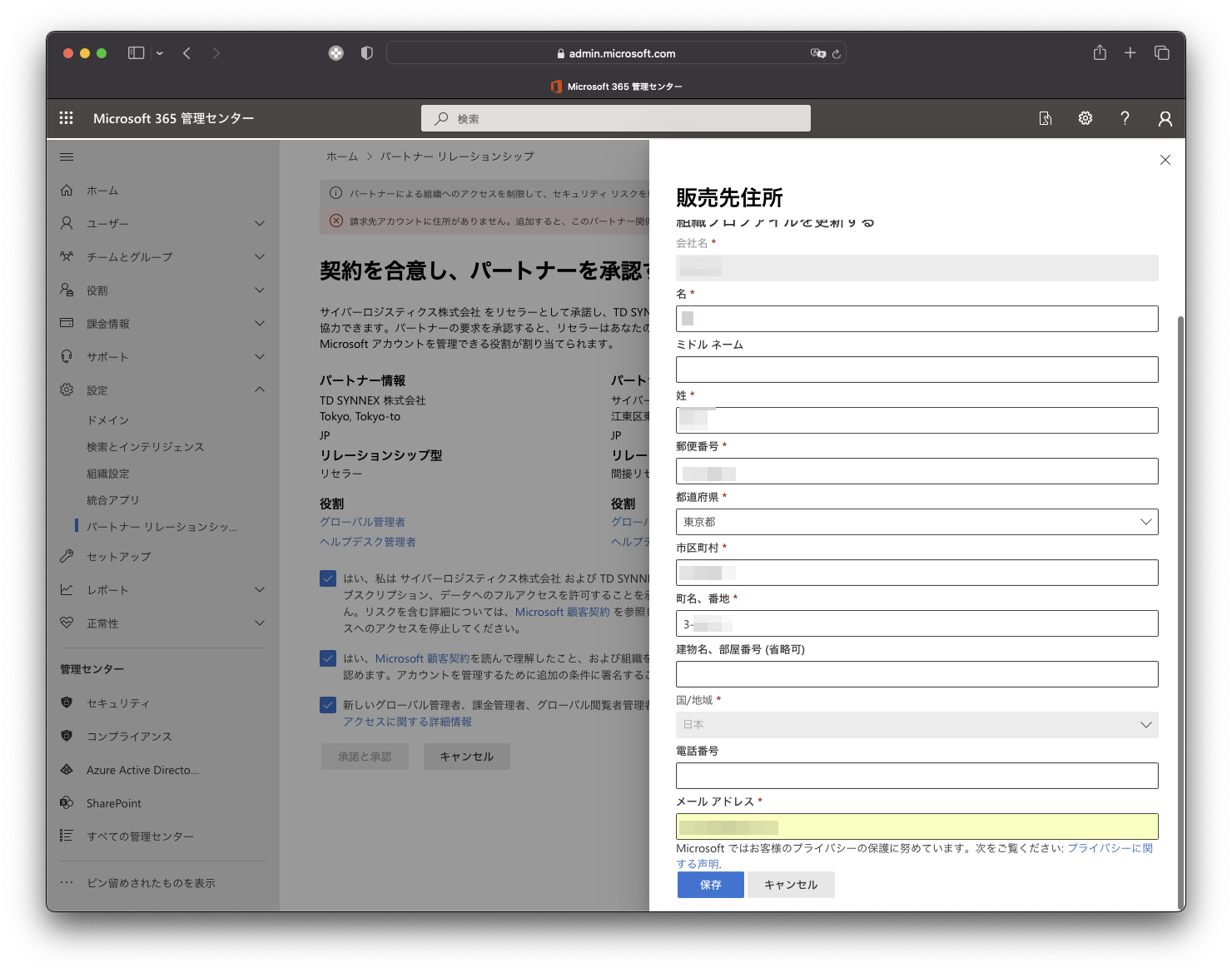Open the account profile icon in header
Screen dimensions: 1232x973
pyautogui.click(x=1165, y=118)
